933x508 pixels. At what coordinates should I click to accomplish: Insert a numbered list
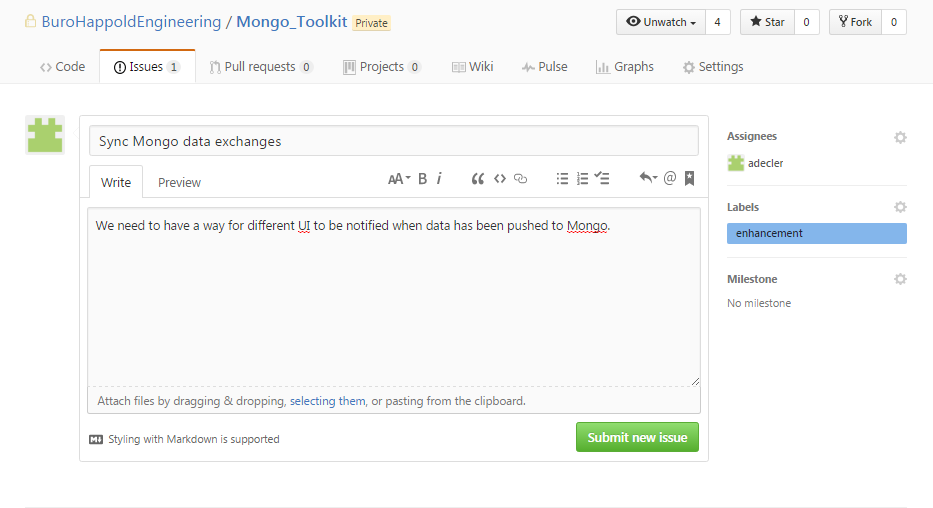pyautogui.click(x=583, y=178)
